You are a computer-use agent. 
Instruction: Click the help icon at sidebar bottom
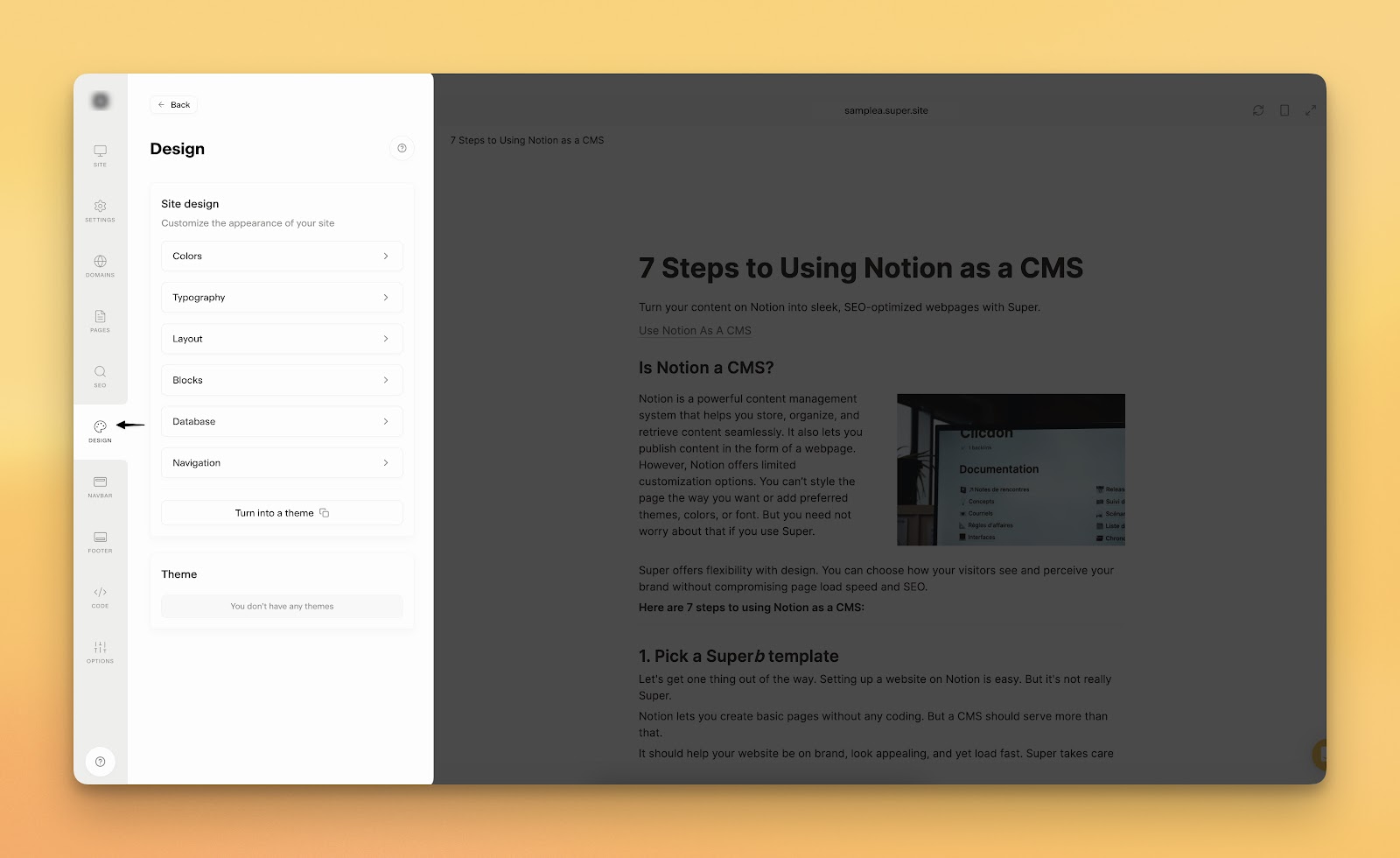101,762
